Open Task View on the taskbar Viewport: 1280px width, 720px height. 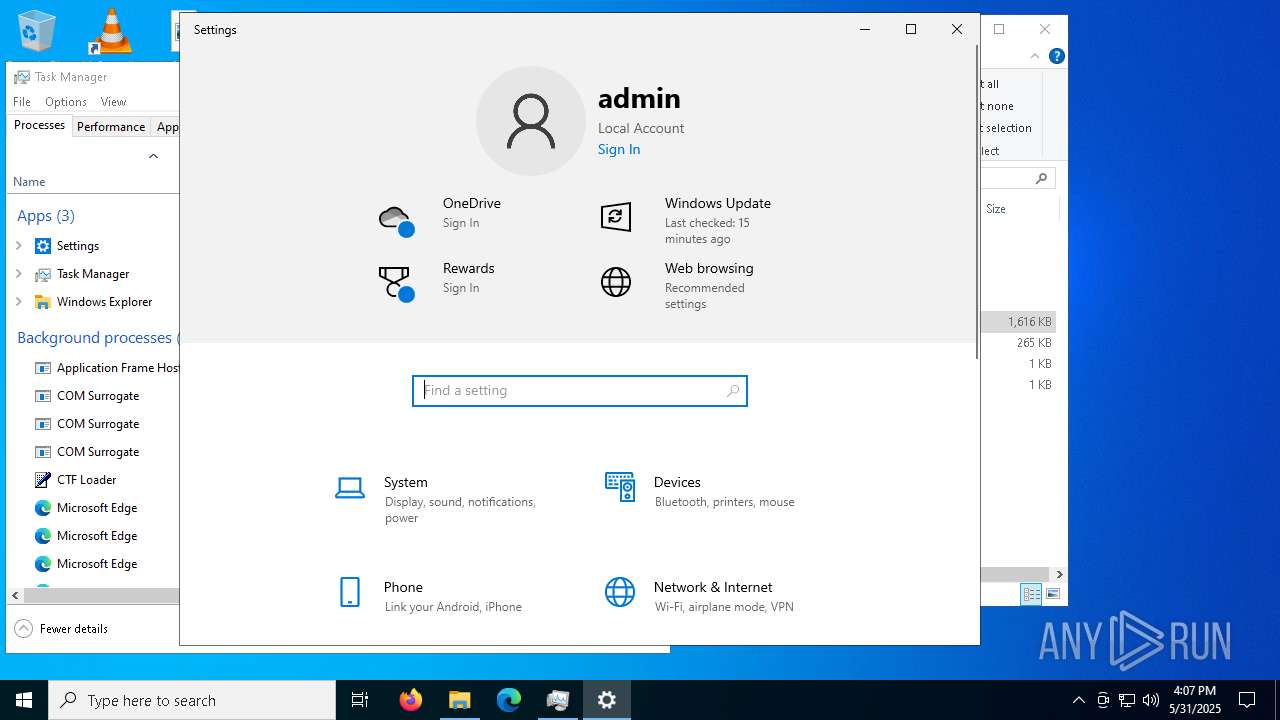point(360,700)
